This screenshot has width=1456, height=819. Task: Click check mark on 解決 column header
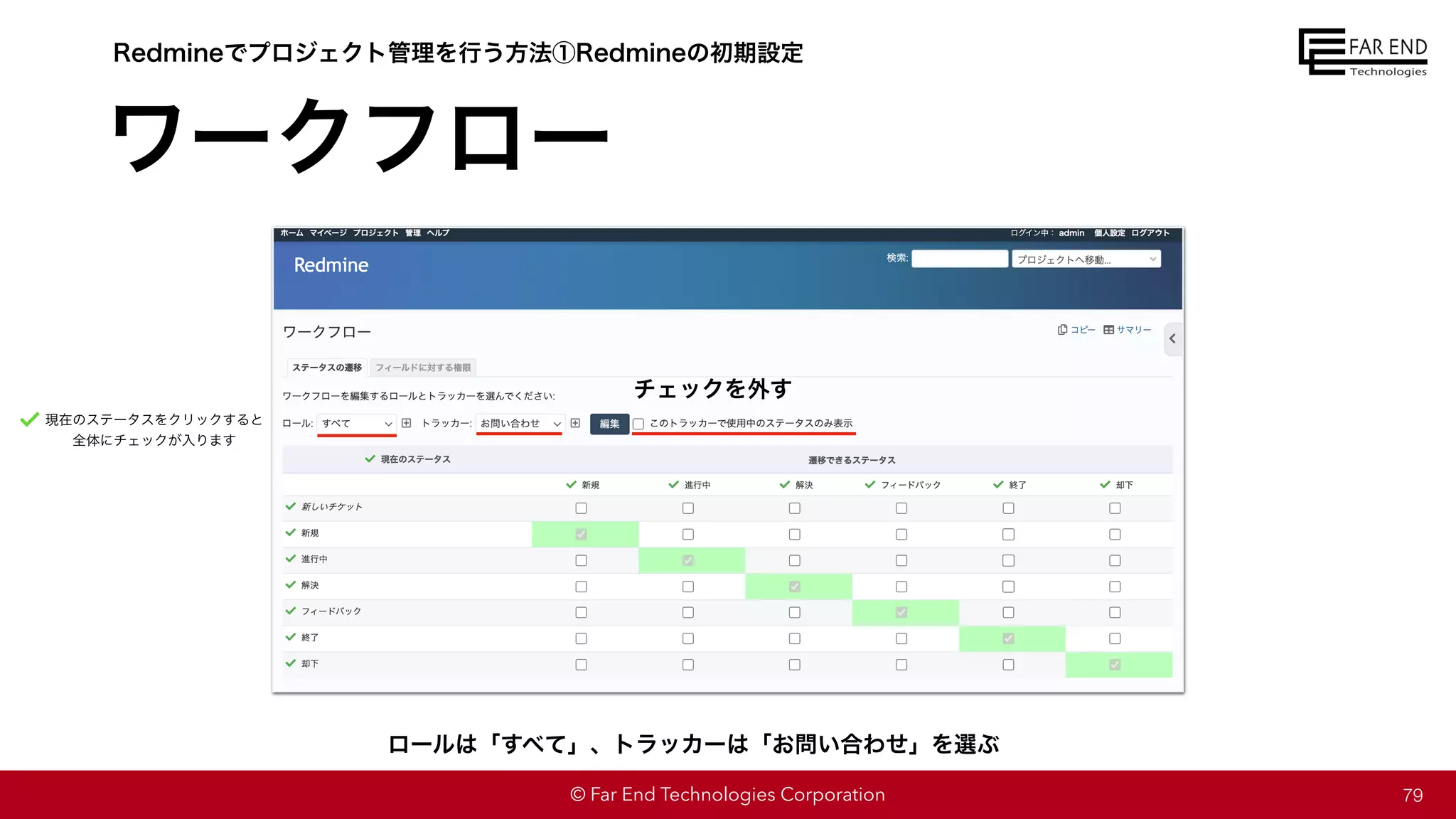coord(785,485)
